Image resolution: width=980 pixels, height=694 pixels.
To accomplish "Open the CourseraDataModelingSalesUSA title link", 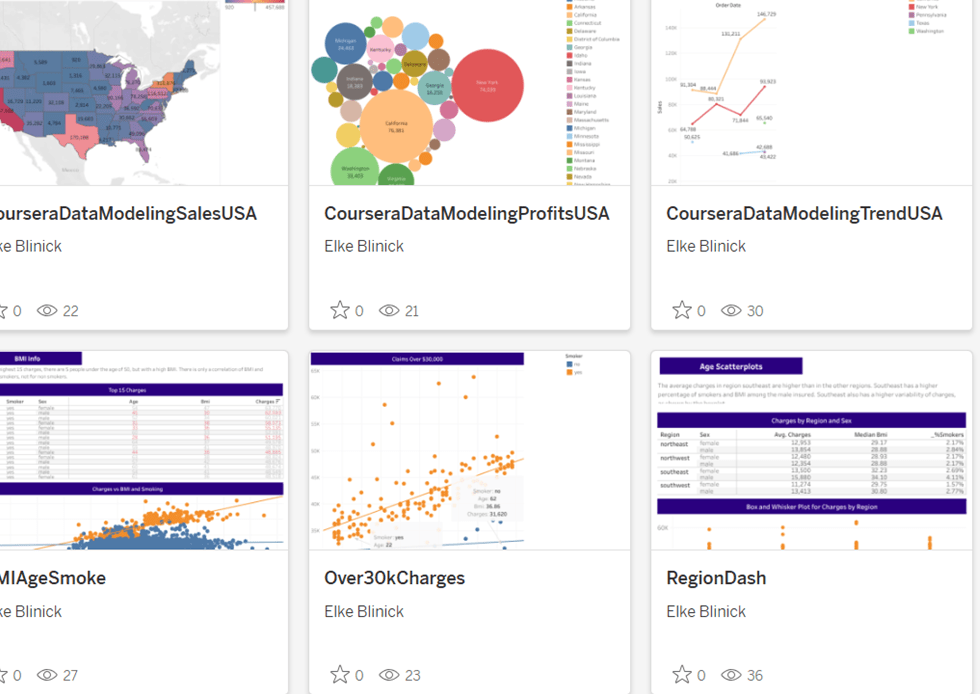I will click(128, 214).
